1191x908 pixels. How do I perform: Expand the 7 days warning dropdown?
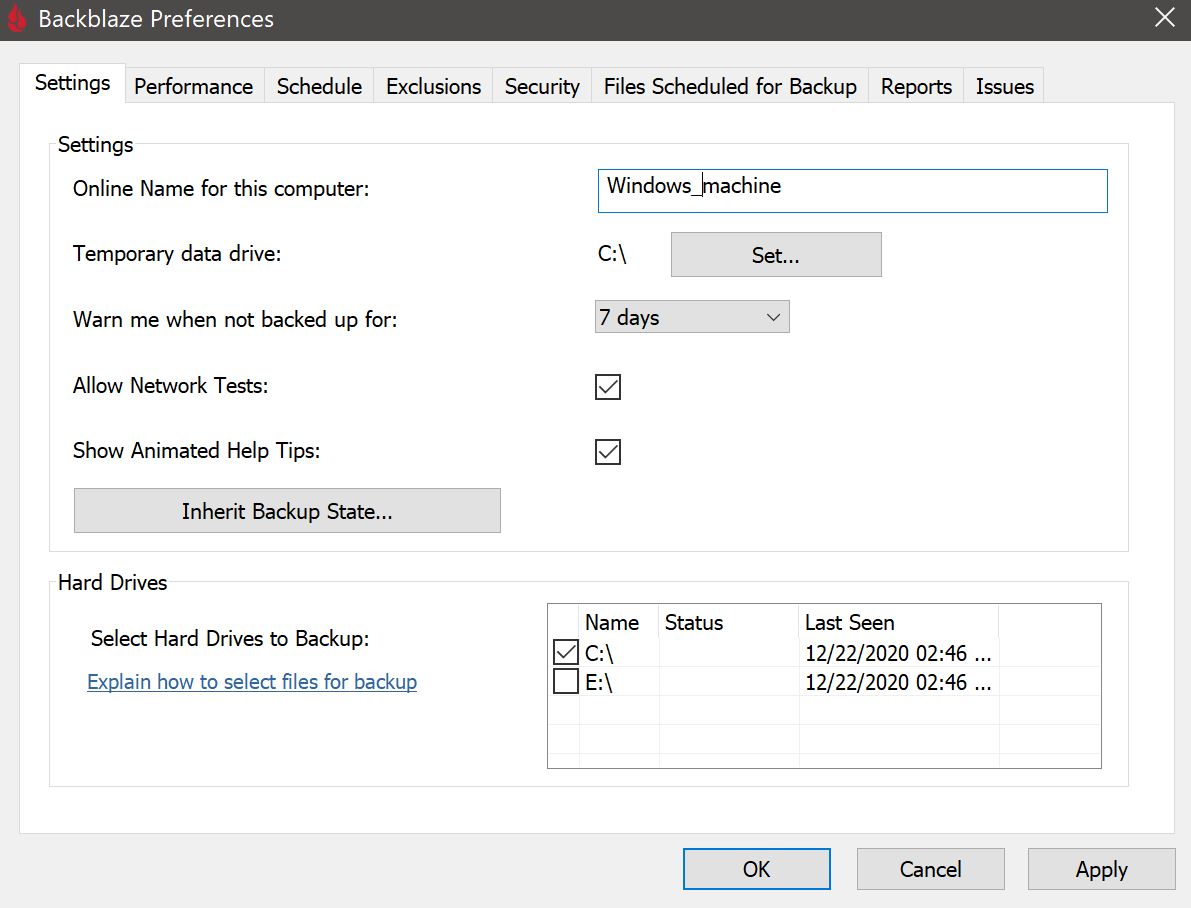tap(692, 317)
